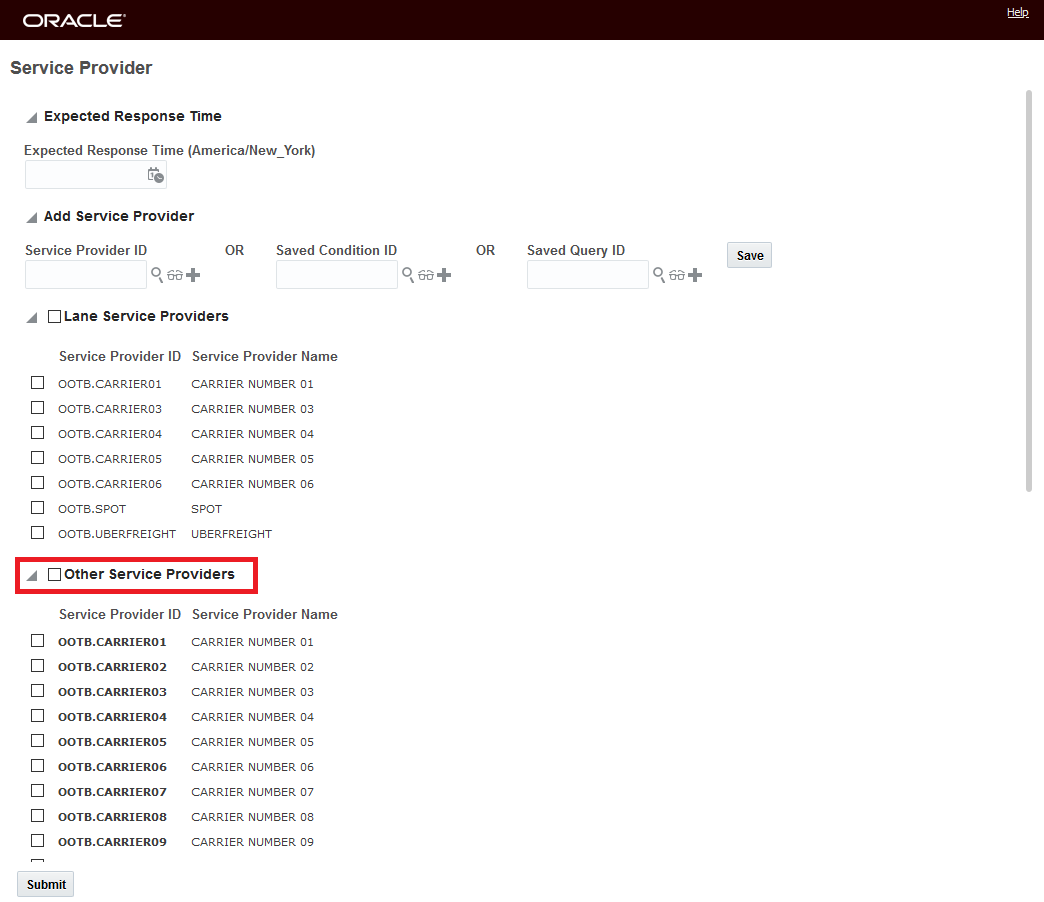The width and height of the screenshot is (1044, 902).
Task: Click CARRIER NUMBER 07 name text
Action: point(252,791)
